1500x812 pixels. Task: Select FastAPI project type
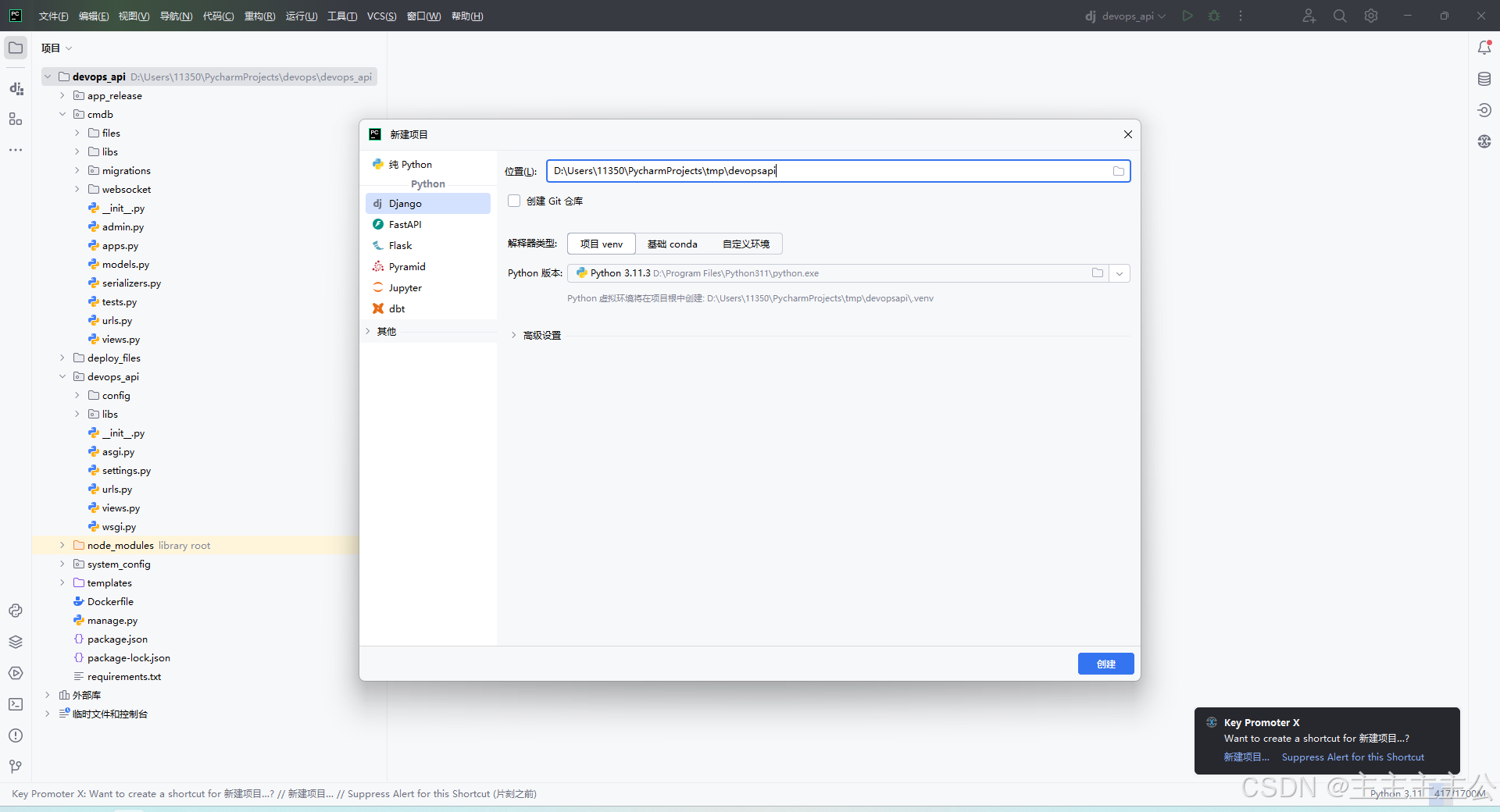(x=428, y=224)
